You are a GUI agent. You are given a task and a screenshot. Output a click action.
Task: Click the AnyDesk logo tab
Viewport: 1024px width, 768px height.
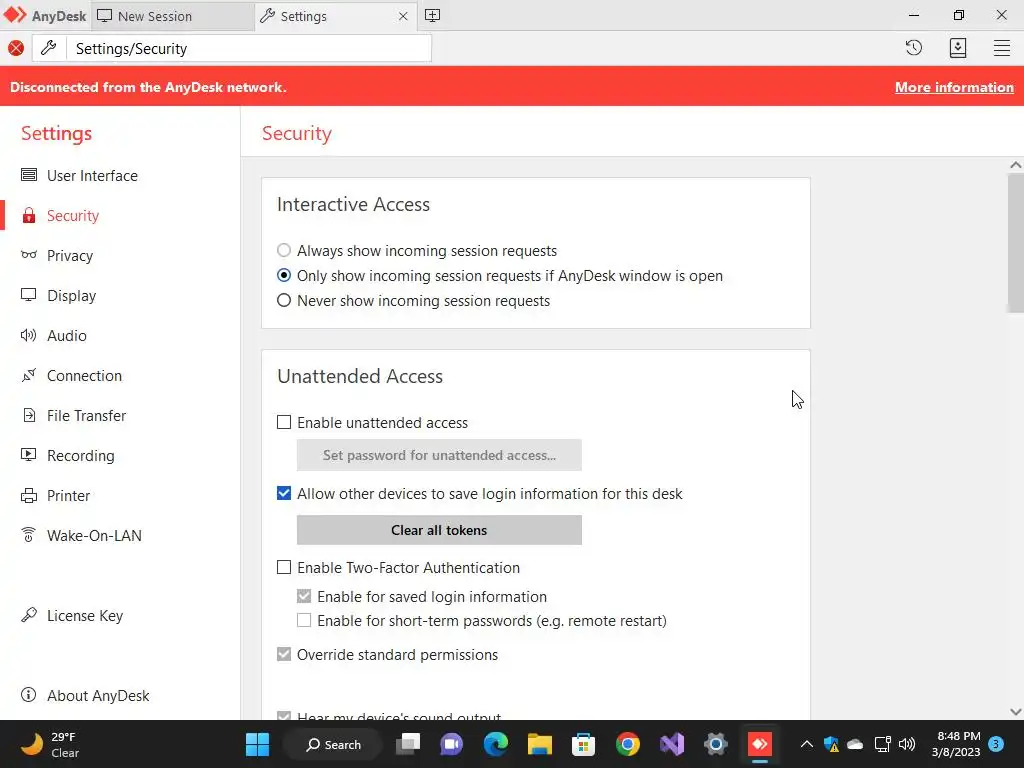tap(44, 16)
